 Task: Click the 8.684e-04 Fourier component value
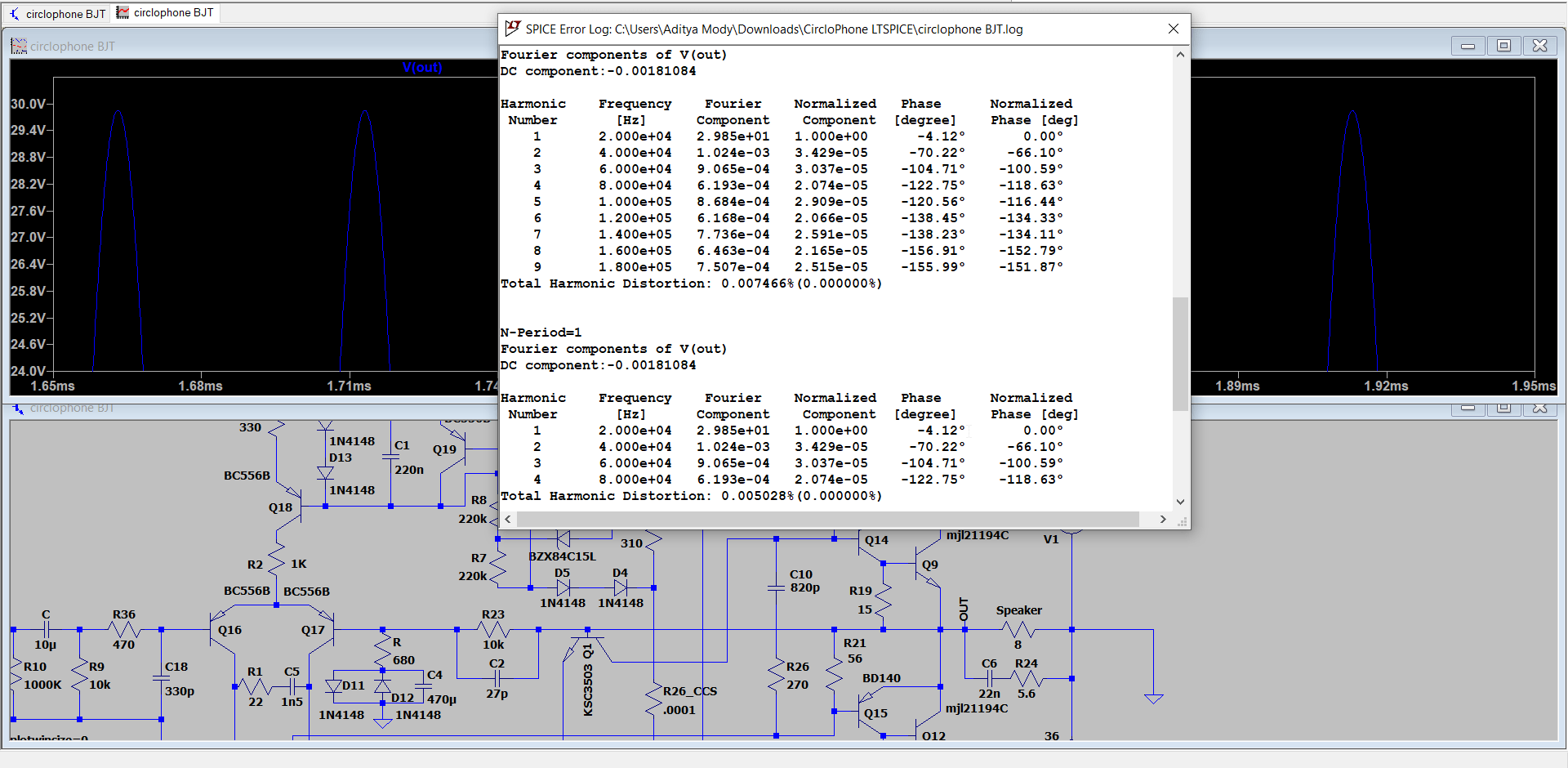pyautogui.click(x=733, y=202)
